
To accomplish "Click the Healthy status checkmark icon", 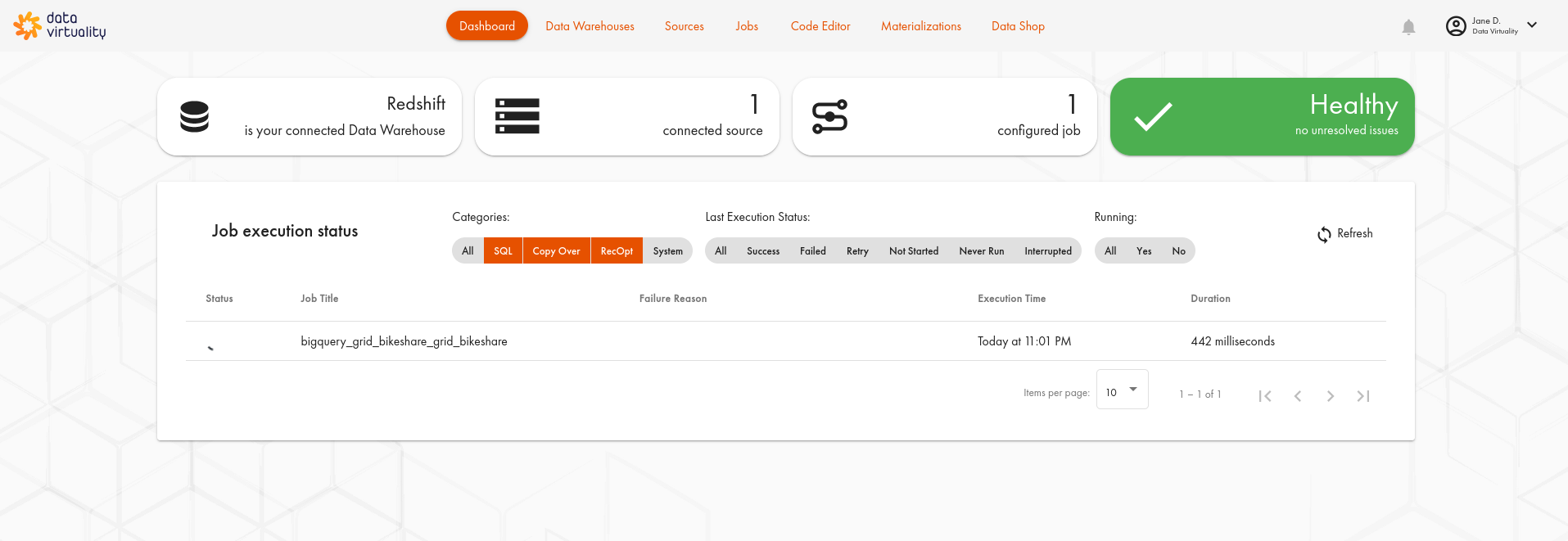I will tap(1153, 116).
